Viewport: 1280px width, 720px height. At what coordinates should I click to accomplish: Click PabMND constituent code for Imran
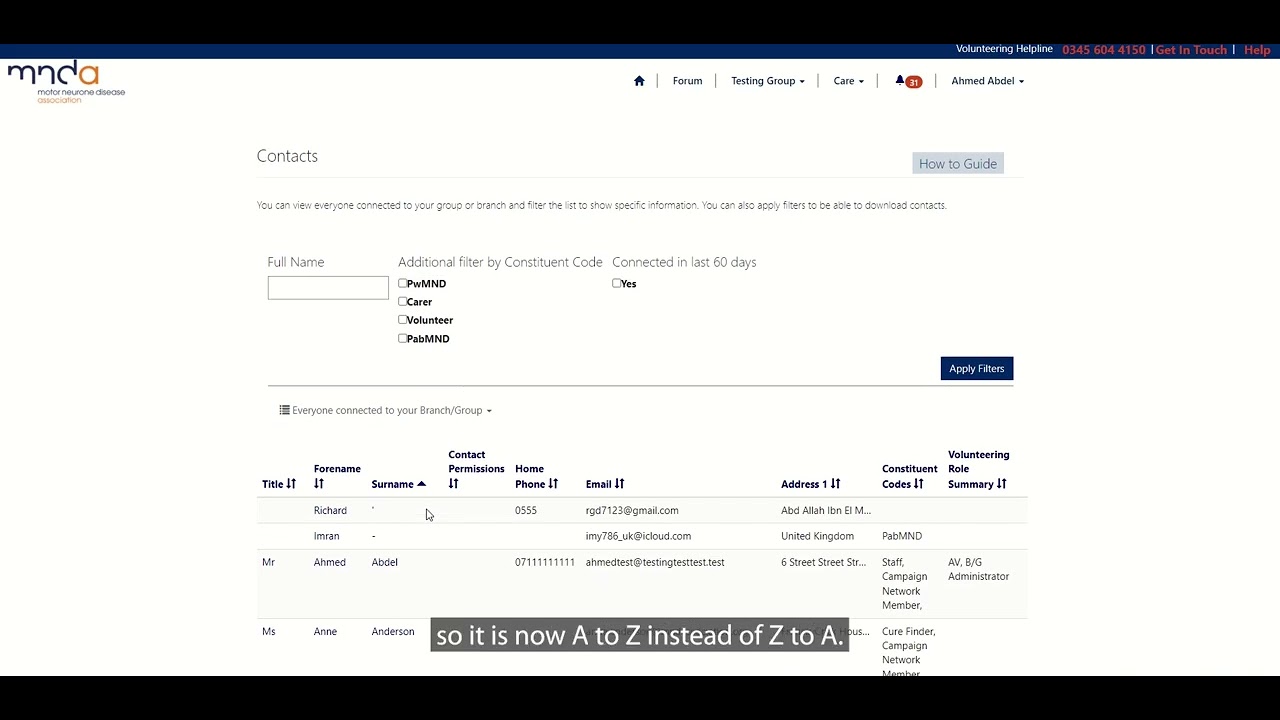[x=902, y=536]
